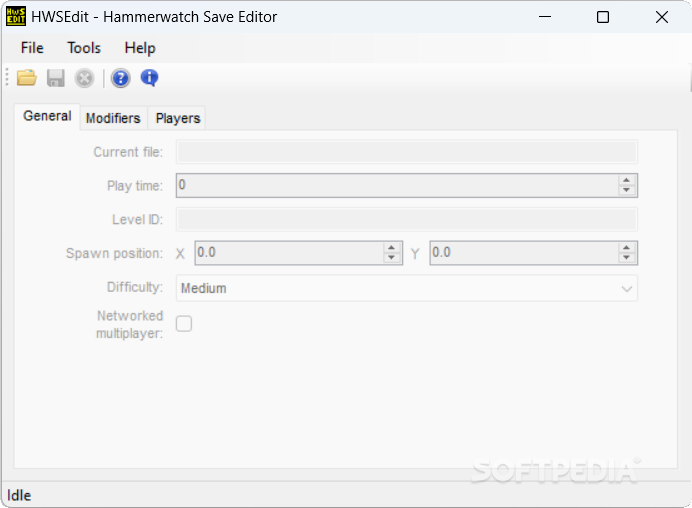The width and height of the screenshot is (692, 508).
Task: Open the Help menu
Action: [140, 48]
